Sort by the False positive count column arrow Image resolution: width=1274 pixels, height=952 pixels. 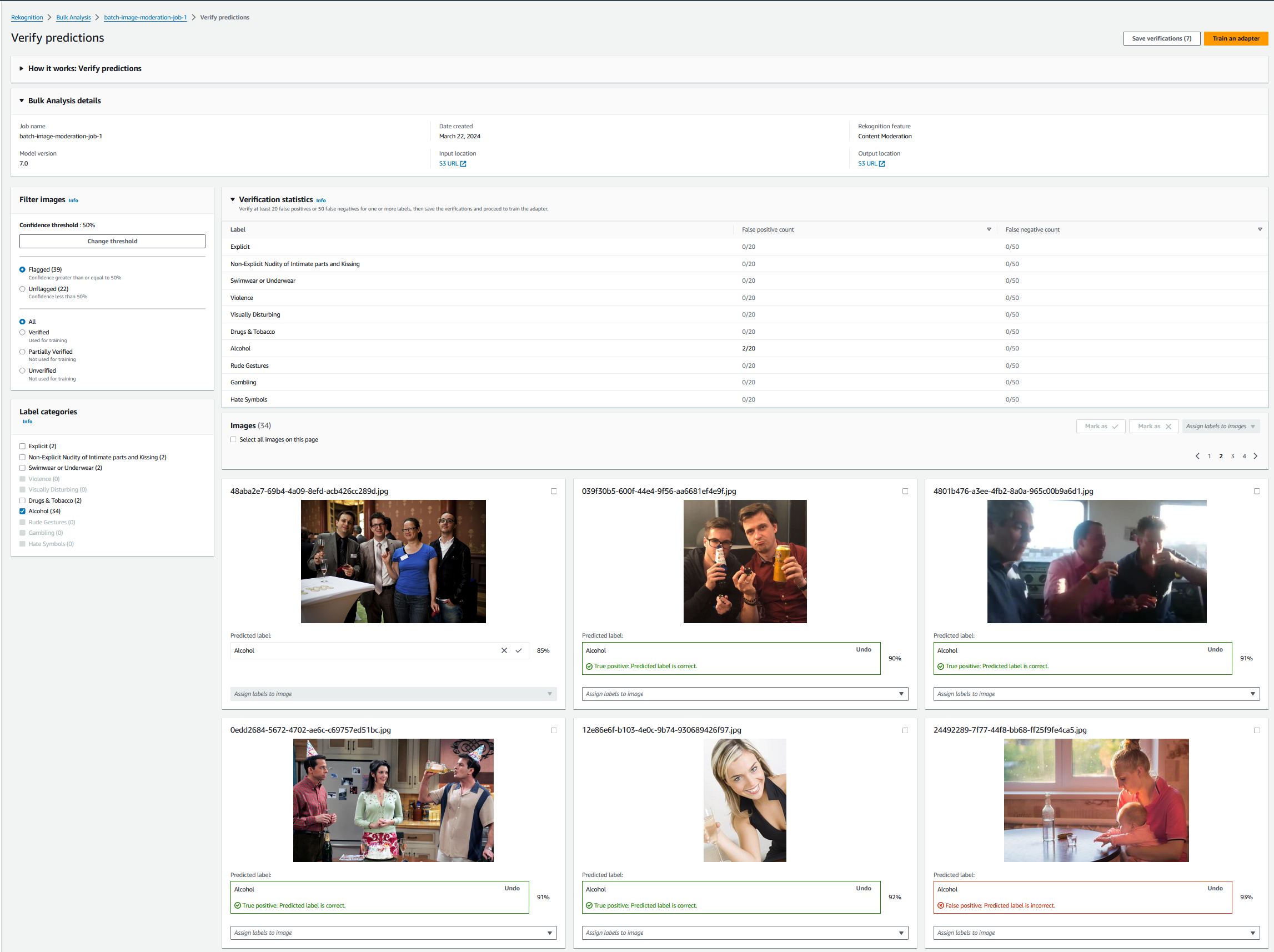(x=989, y=229)
